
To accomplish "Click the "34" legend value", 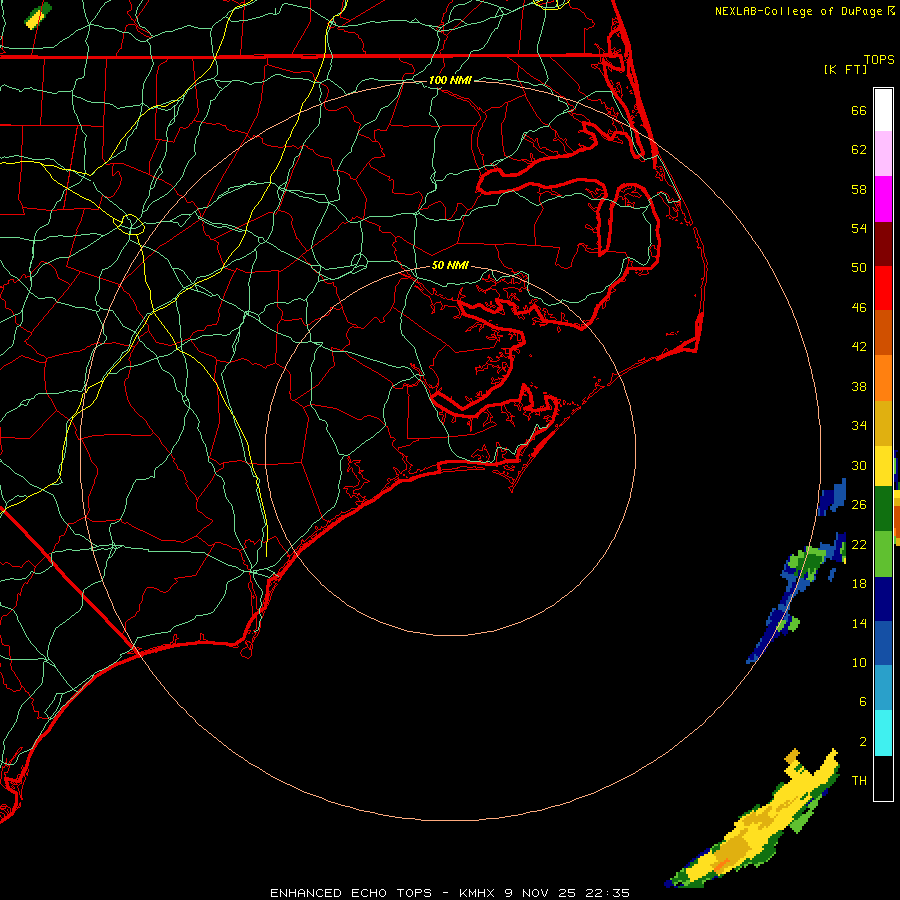I will [859, 426].
